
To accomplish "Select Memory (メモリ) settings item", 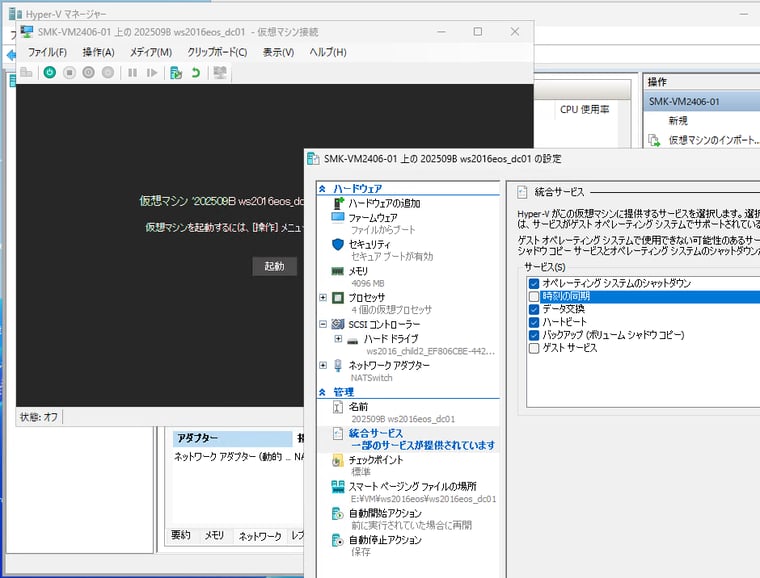I will tap(358, 271).
